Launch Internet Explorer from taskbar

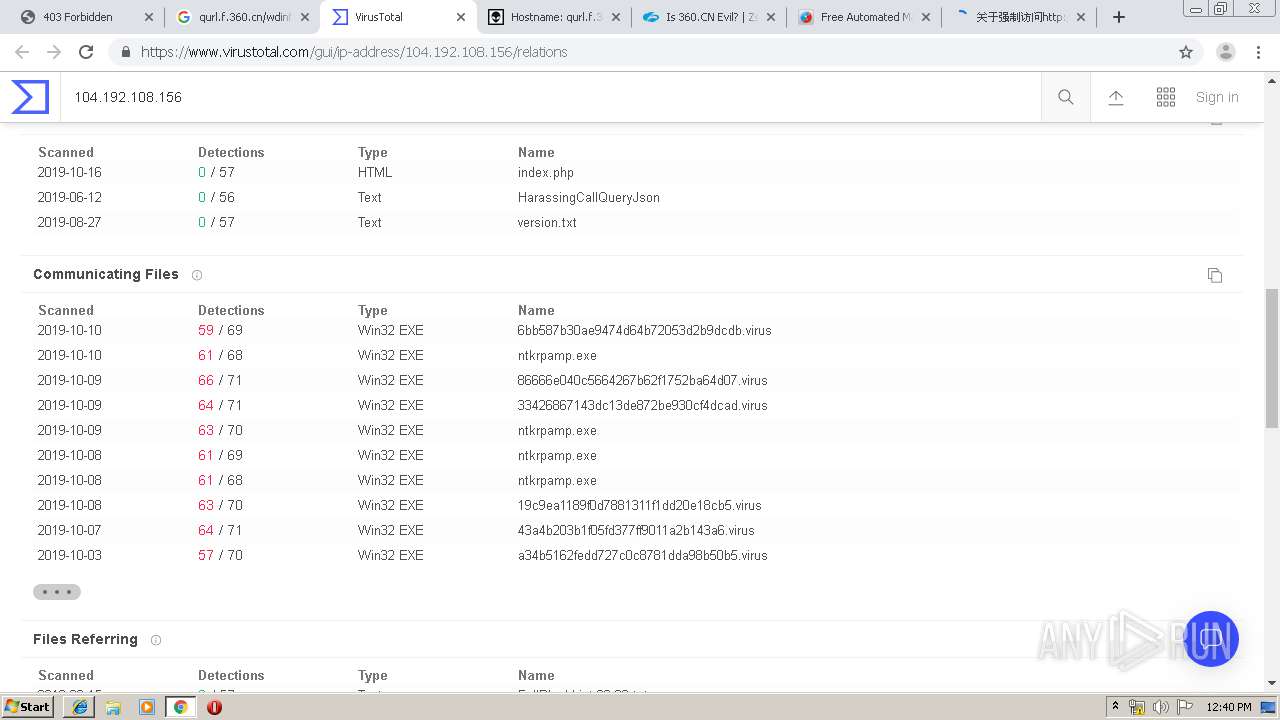tap(80, 707)
